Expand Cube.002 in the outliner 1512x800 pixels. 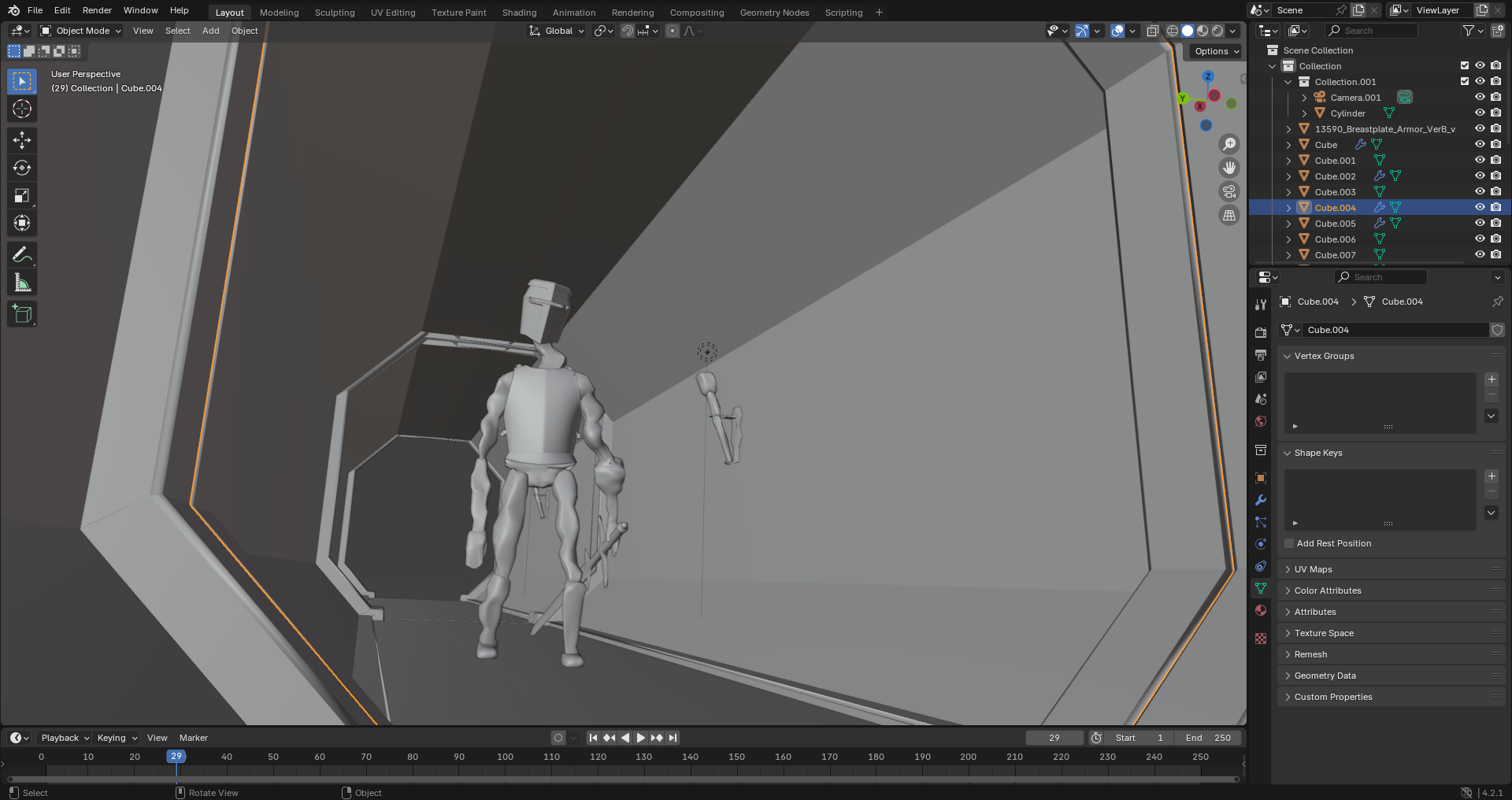click(x=1288, y=176)
